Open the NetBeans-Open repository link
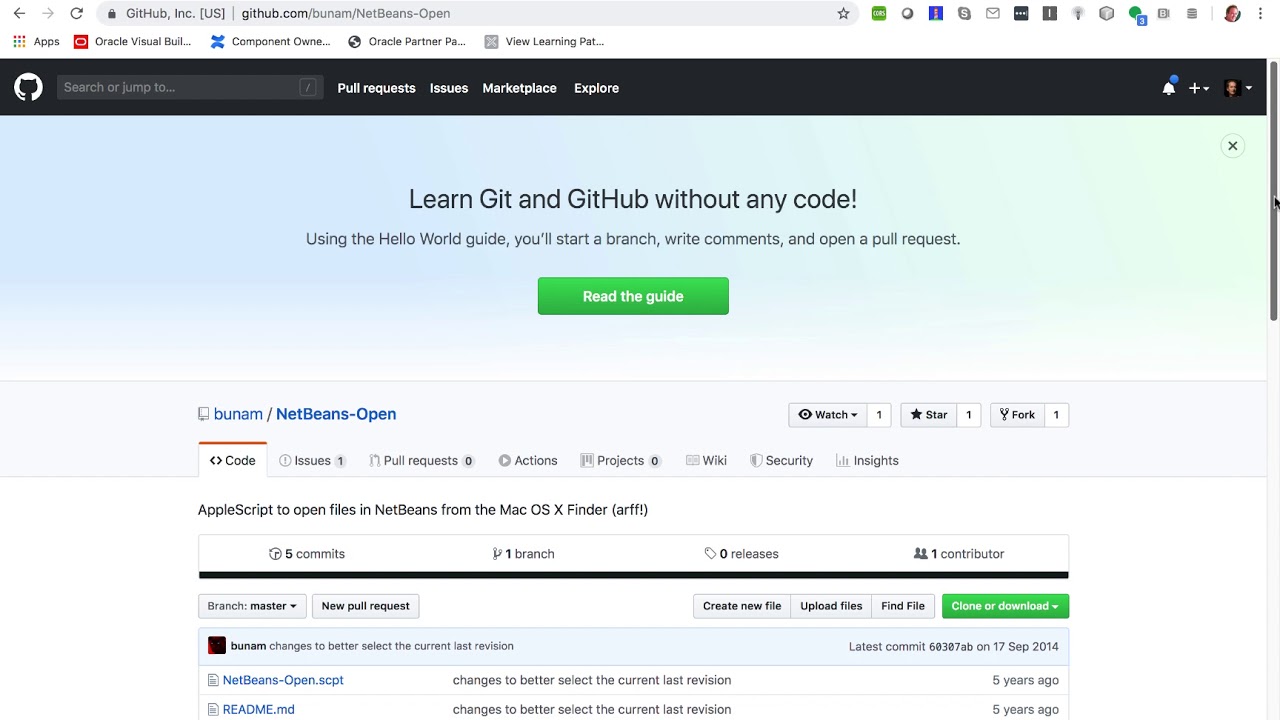The image size is (1280, 720). point(336,414)
